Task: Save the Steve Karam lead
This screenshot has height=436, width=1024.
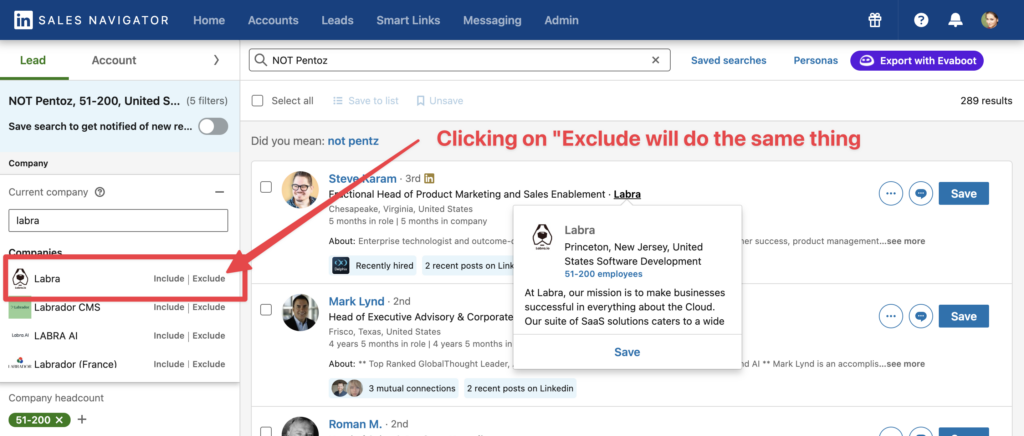Action: 963,194
